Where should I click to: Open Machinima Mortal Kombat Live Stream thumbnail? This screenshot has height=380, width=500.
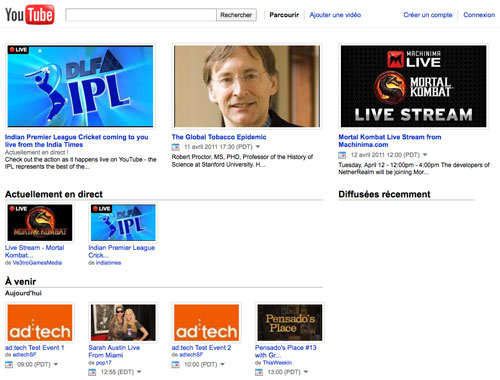[413, 86]
